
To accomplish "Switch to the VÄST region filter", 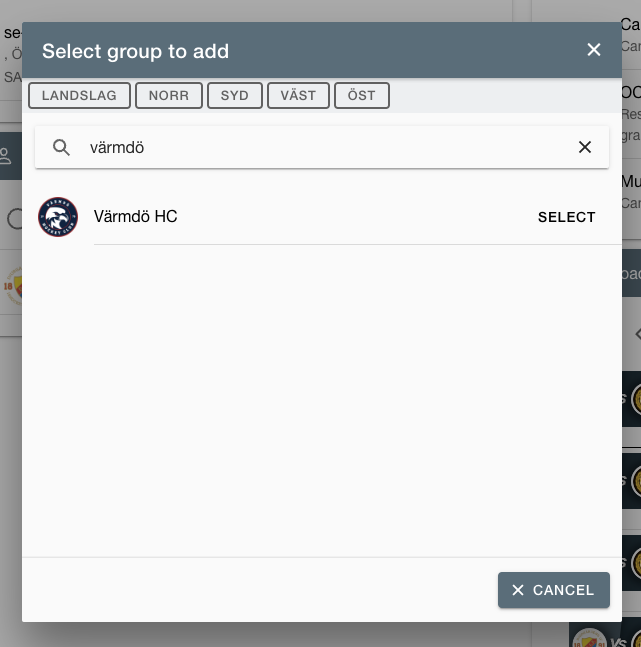I will (x=298, y=95).
